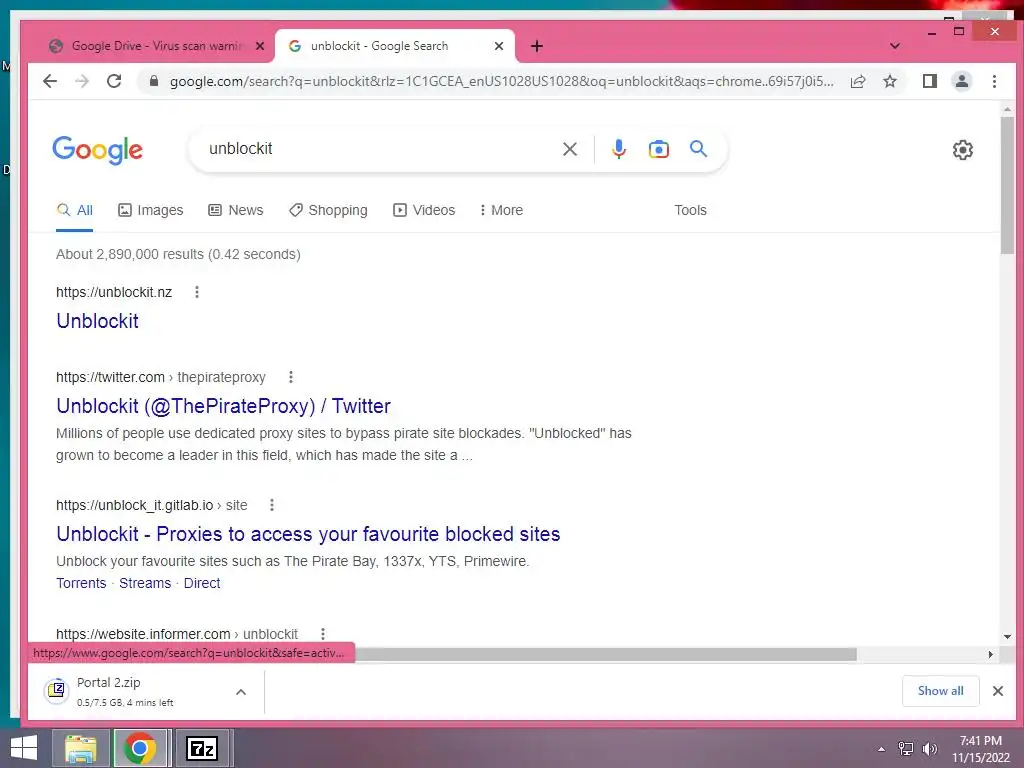Screen dimensions: 1024x768
Task: Bookmark this page with the star
Action: 889,81
